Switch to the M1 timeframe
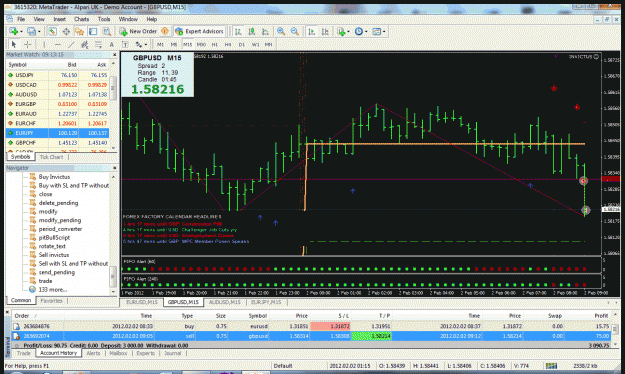The height and width of the screenshot is (374, 625). point(160,44)
